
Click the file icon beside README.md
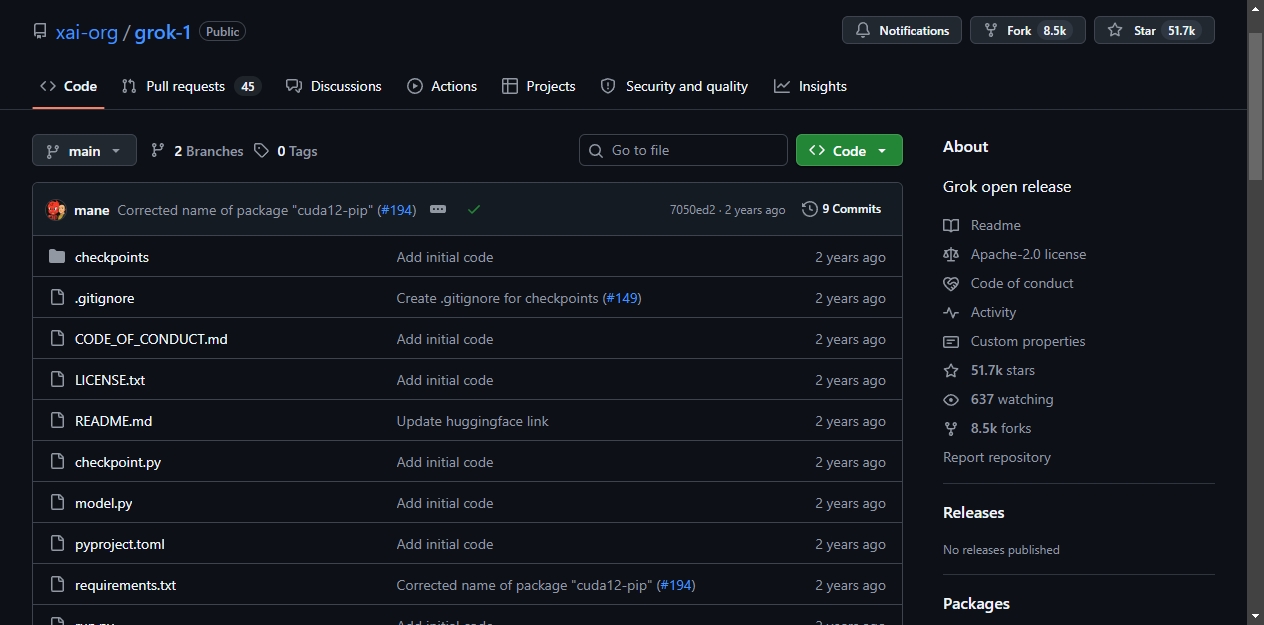click(57, 421)
